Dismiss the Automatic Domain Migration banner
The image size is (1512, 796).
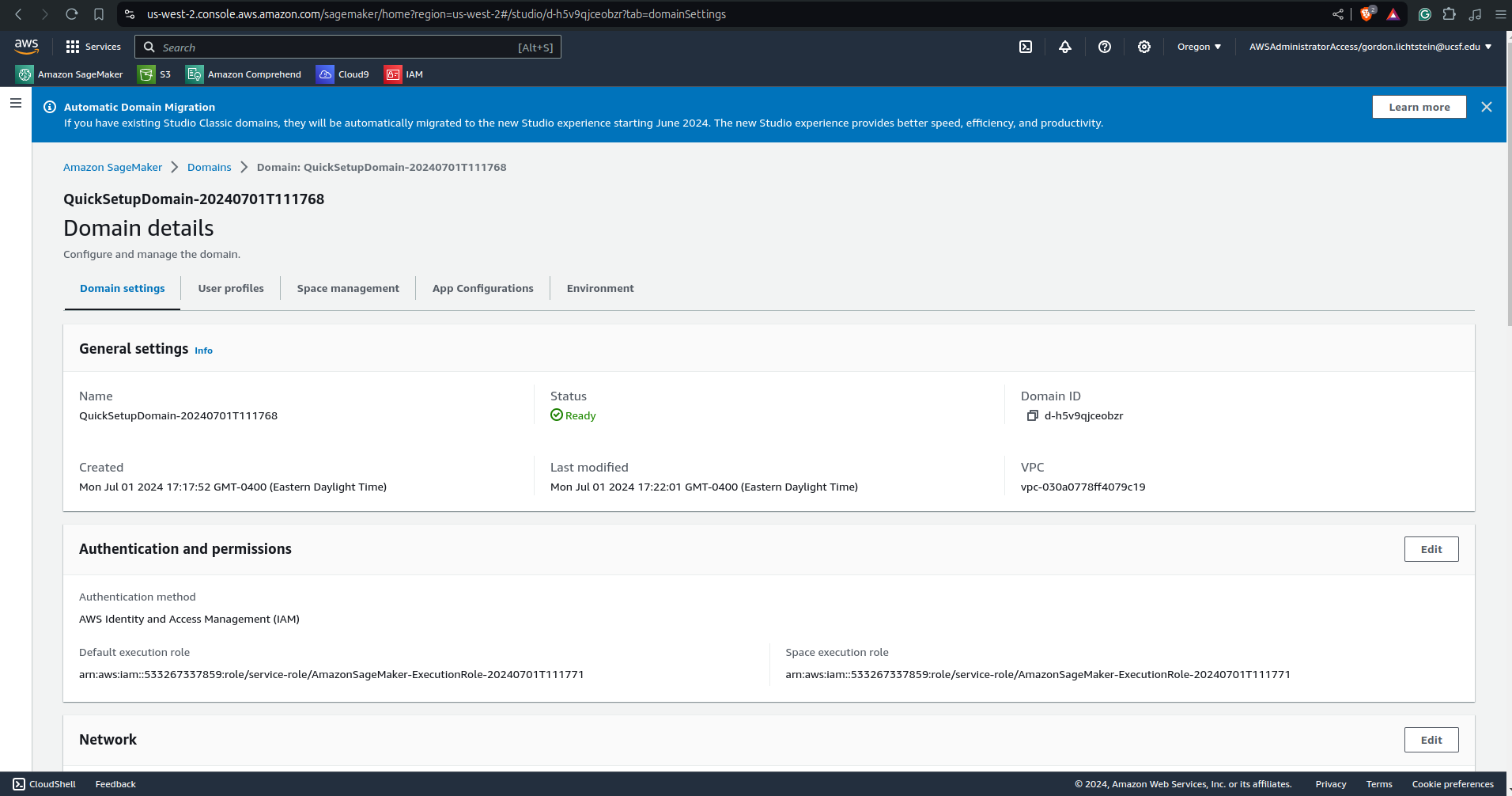[x=1487, y=107]
